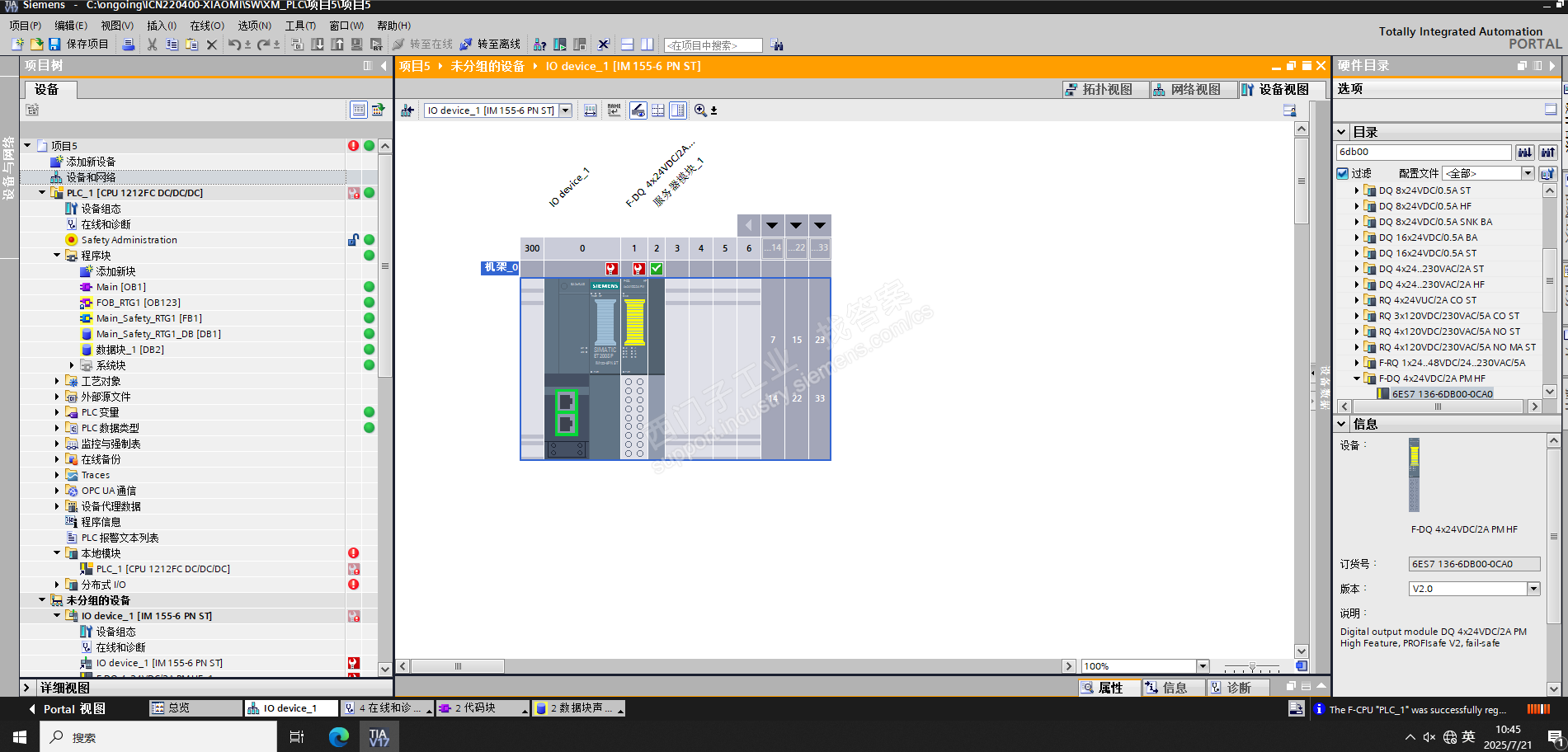
Task: Open an existing project via toolbar icon
Action: (x=36, y=45)
